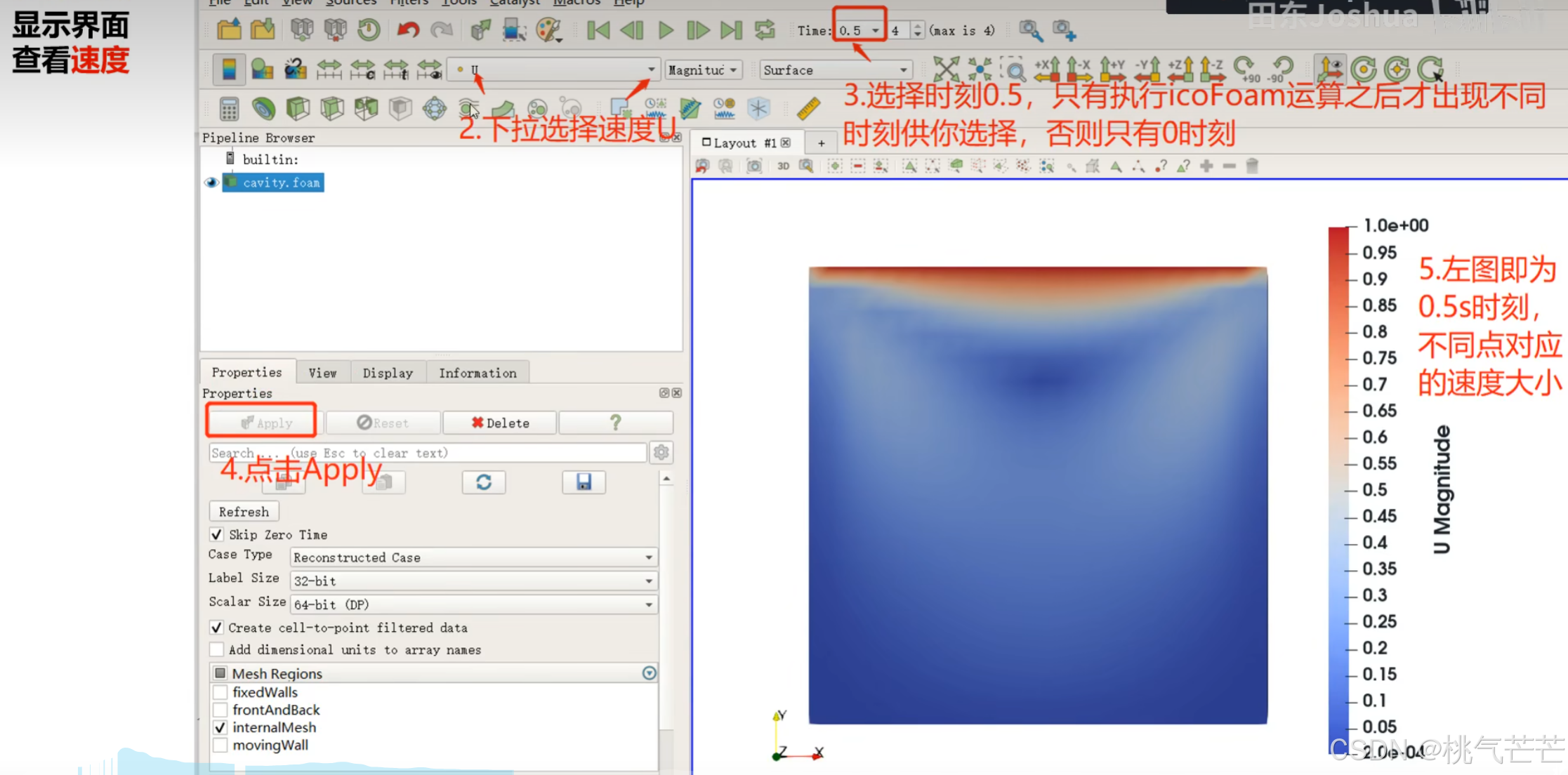The image size is (1568, 775).
Task: Click the Play animation button
Action: pos(665,30)
